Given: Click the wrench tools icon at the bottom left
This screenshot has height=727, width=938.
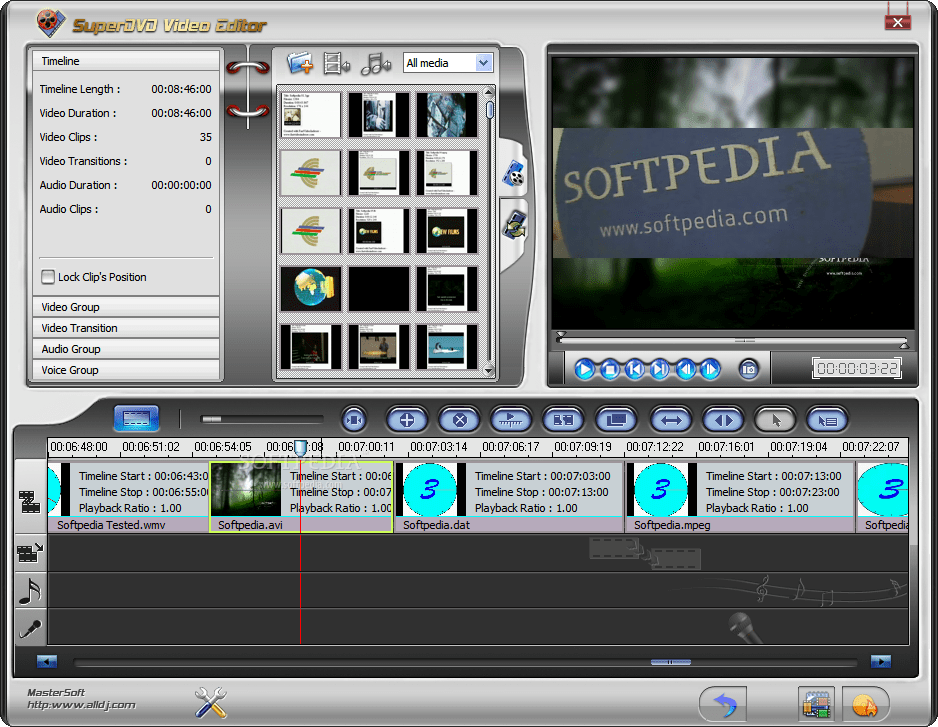Looking at the screenshot, I should [210, 703].
